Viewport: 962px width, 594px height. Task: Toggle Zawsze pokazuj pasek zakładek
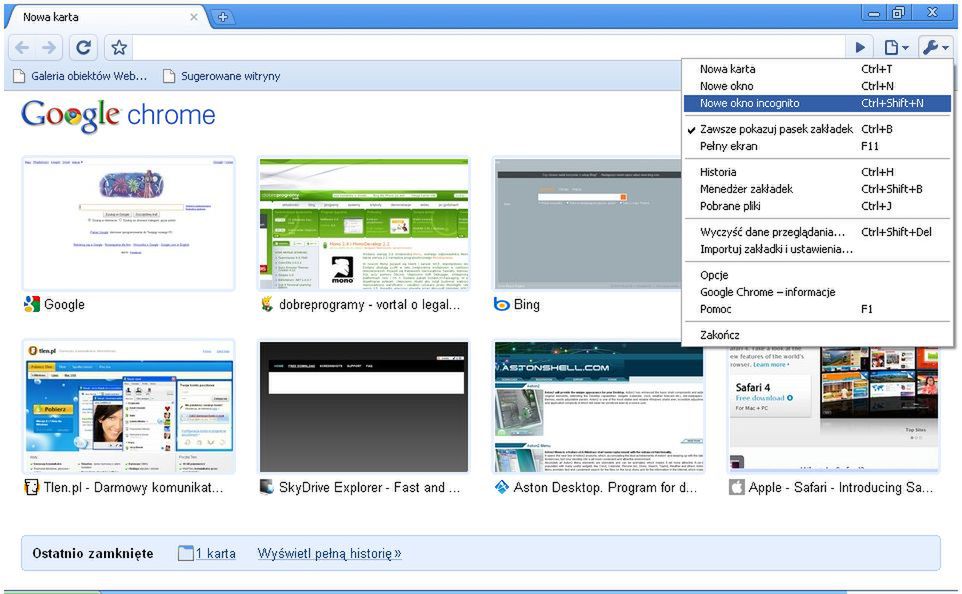click(x=817, y=129)
